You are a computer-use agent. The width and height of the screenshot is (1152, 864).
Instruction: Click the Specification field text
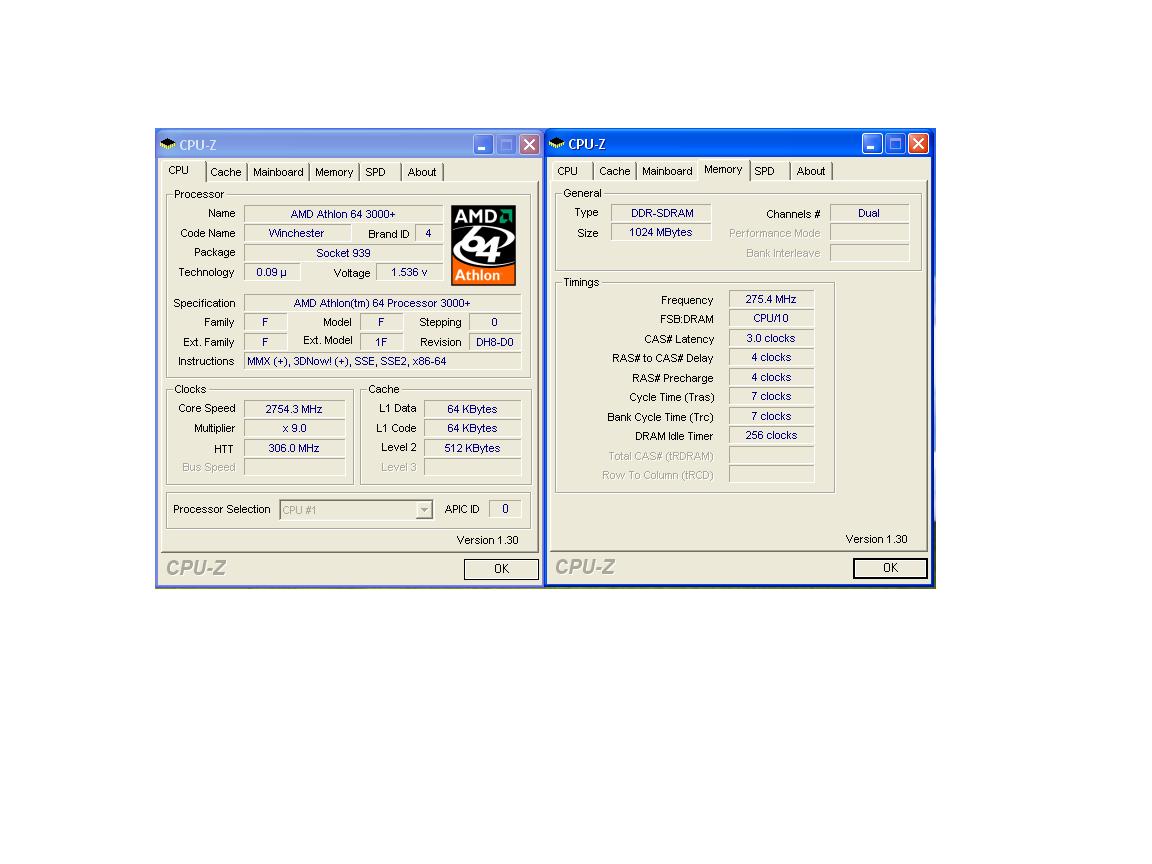click(x=382, y=303)
